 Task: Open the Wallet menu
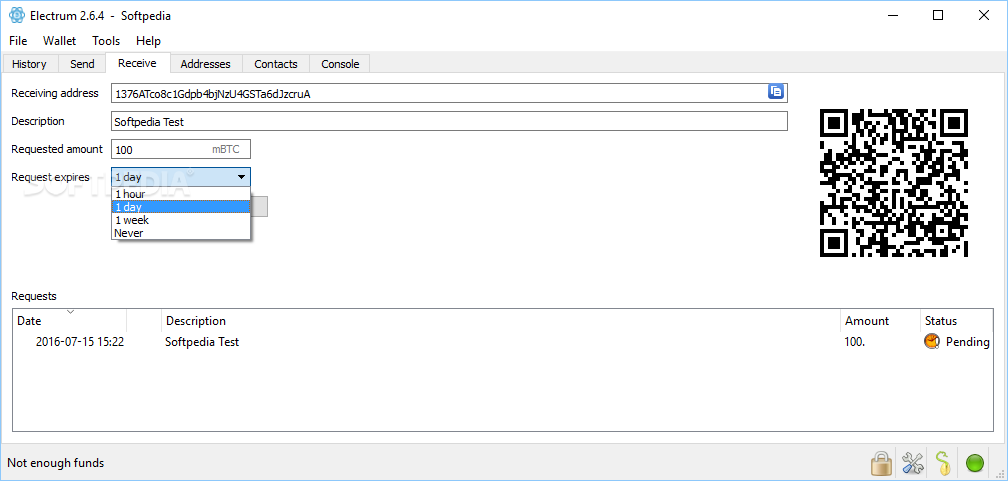(60, 41)
